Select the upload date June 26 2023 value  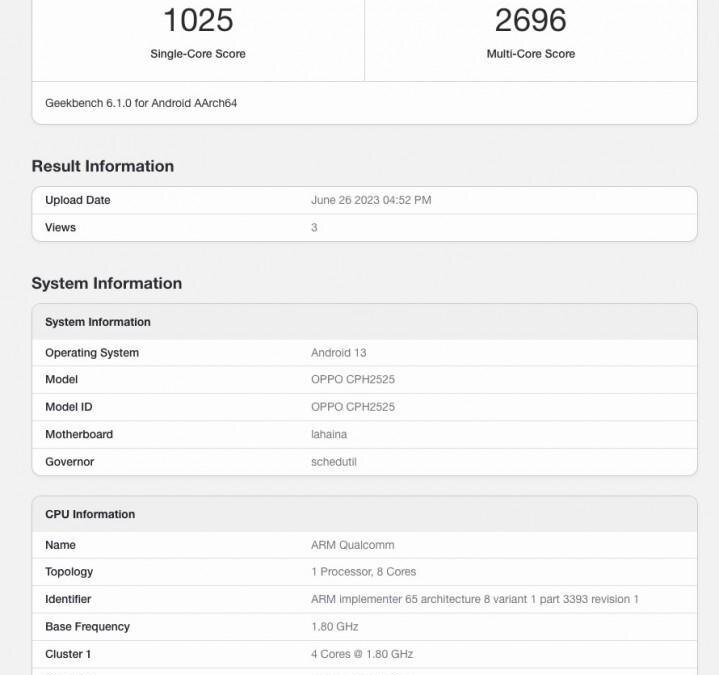pos(371,200)
